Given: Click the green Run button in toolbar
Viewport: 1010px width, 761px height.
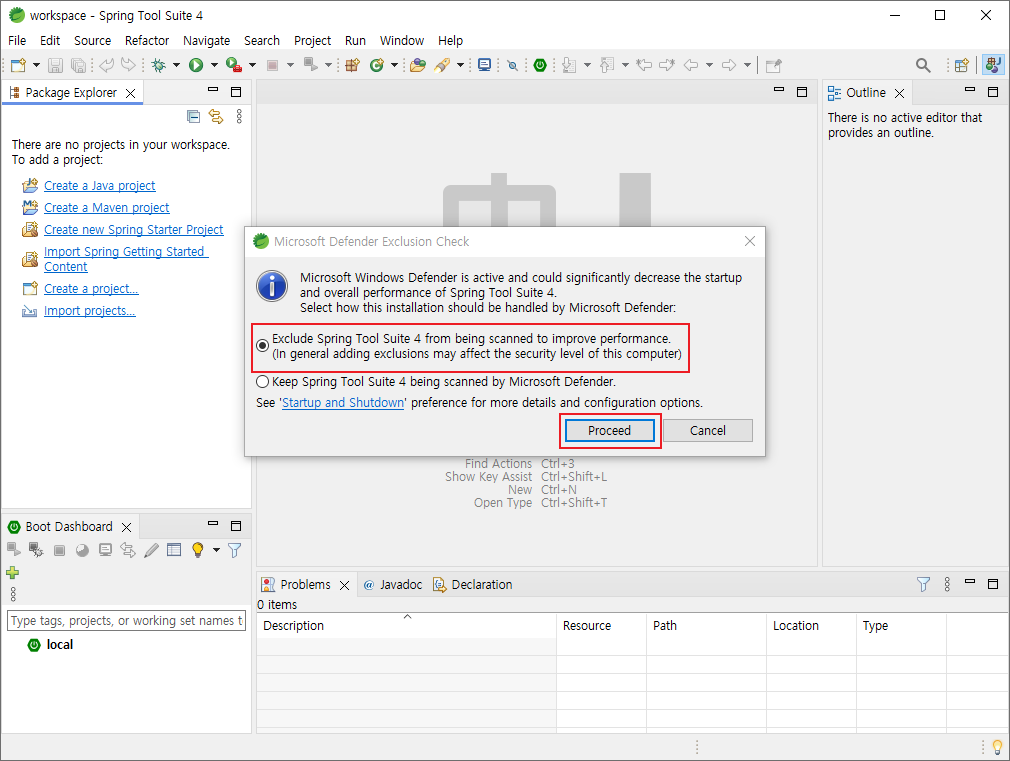Looking at the screenshot, I should pos(196,65).
